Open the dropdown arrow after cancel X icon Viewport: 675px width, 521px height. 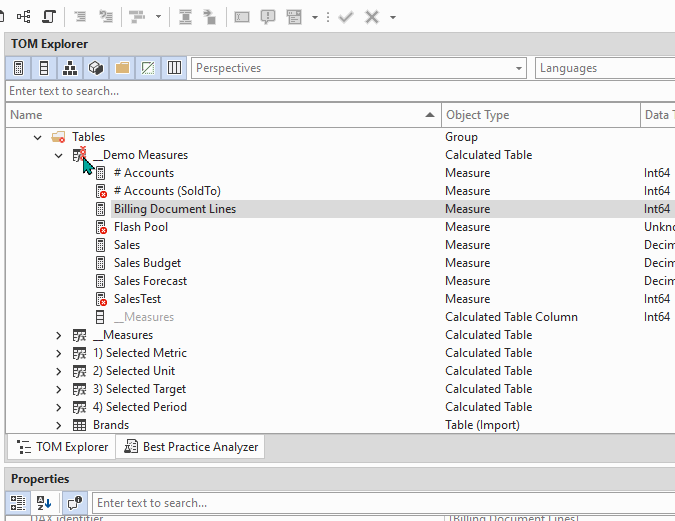(393, 18)
